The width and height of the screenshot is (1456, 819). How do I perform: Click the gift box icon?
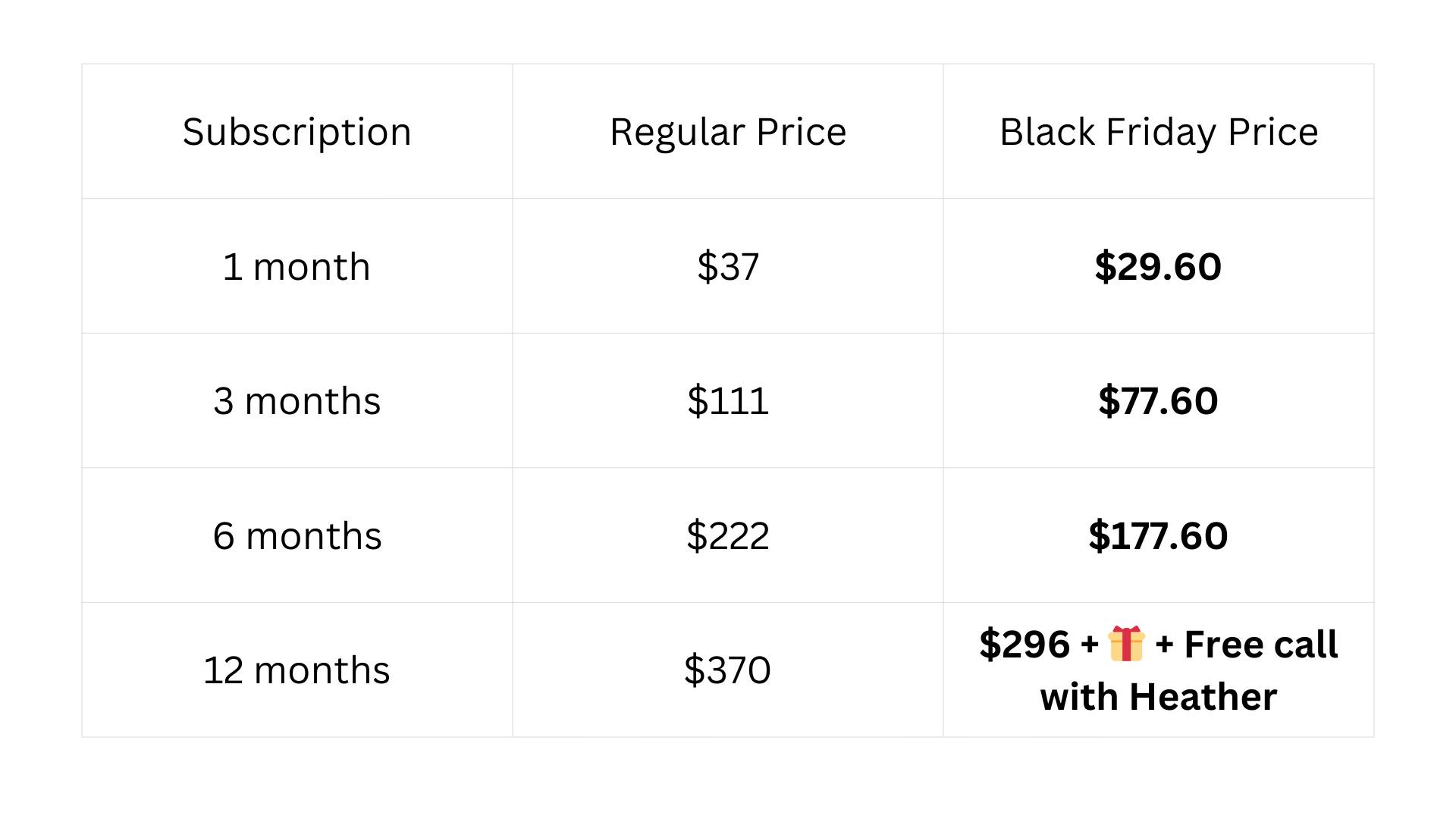1126,645
